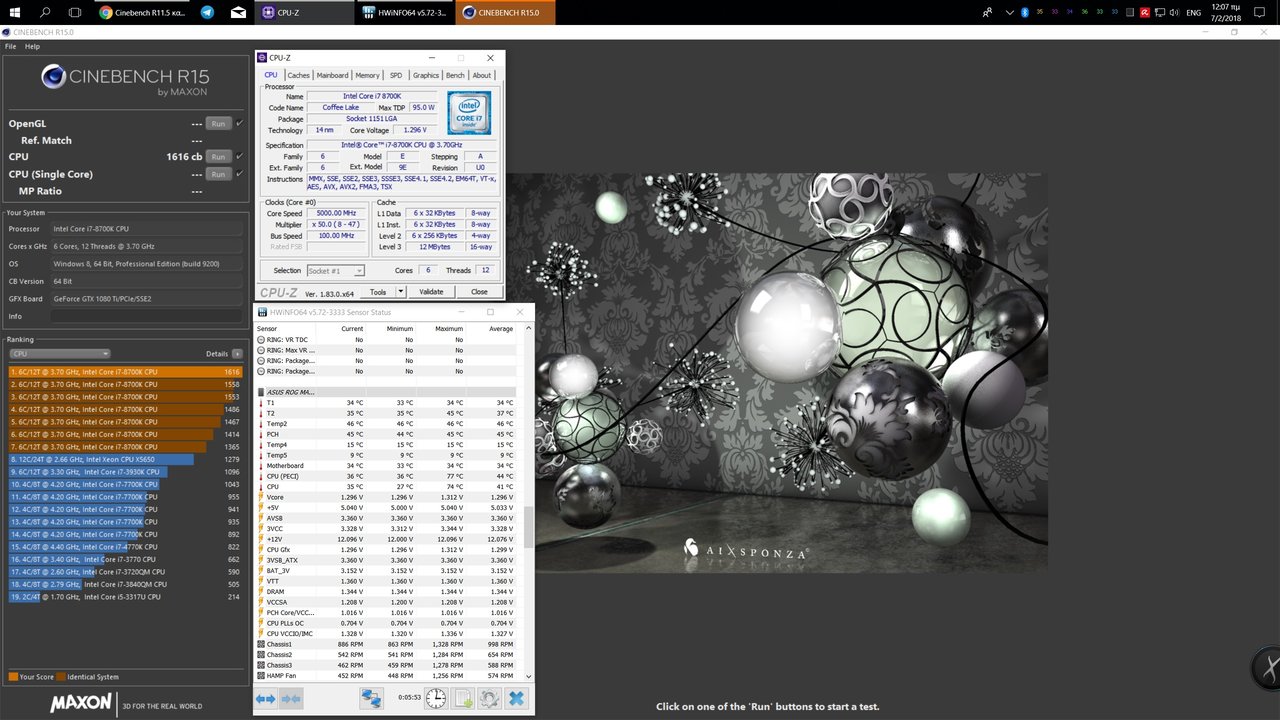This screenshot has width=1280, height=720.
Task: Open network status tray icon
Action: 1160,12
